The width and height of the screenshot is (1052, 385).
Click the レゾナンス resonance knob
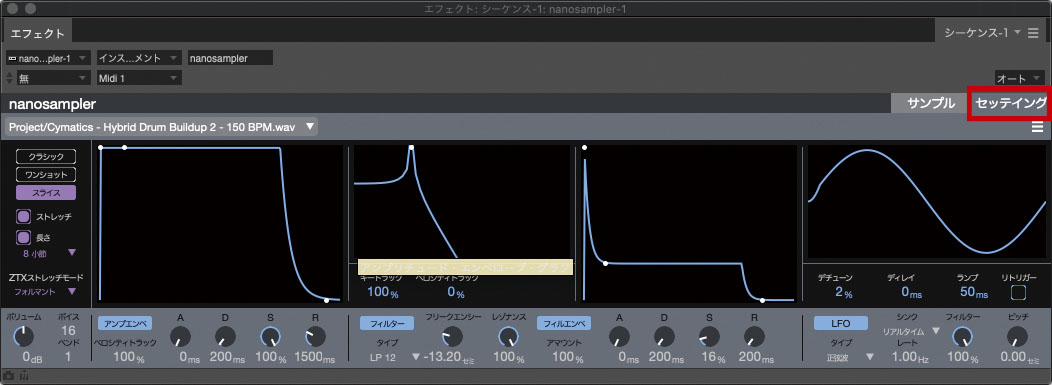click(x=509, y=336)
